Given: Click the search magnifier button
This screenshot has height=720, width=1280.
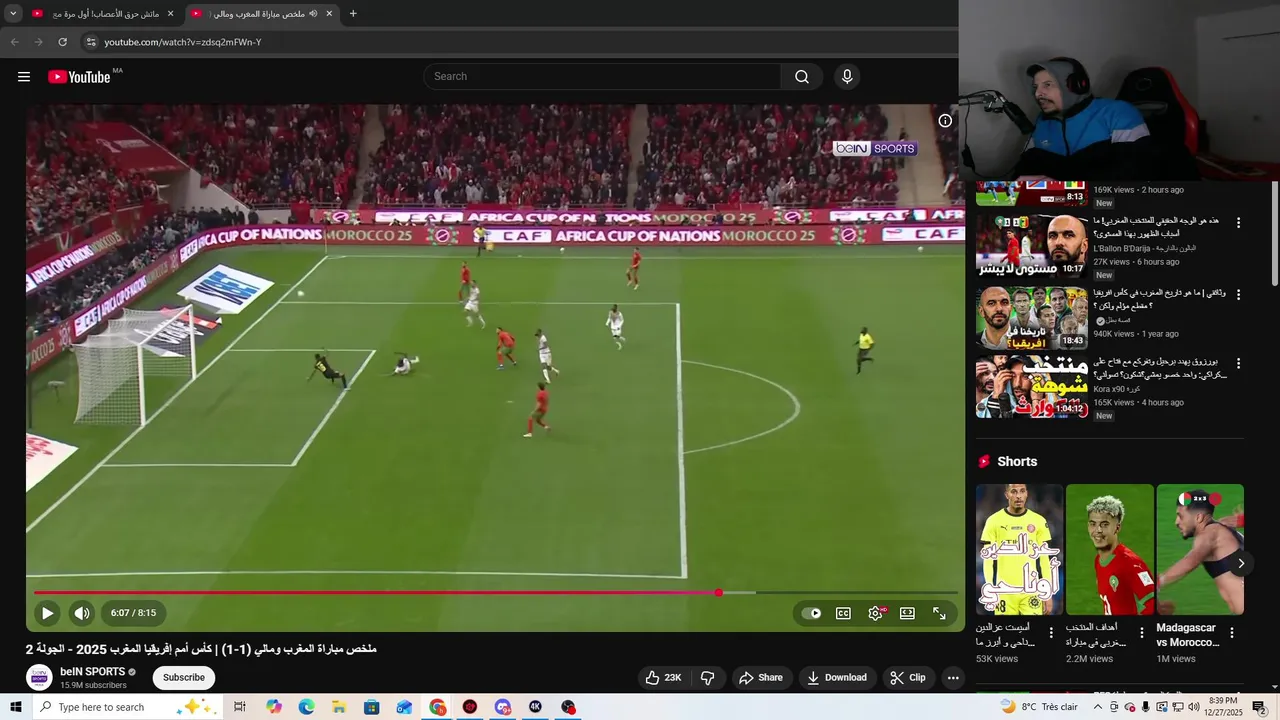Looking at the screenshot, I should click(x=802, y=77).
